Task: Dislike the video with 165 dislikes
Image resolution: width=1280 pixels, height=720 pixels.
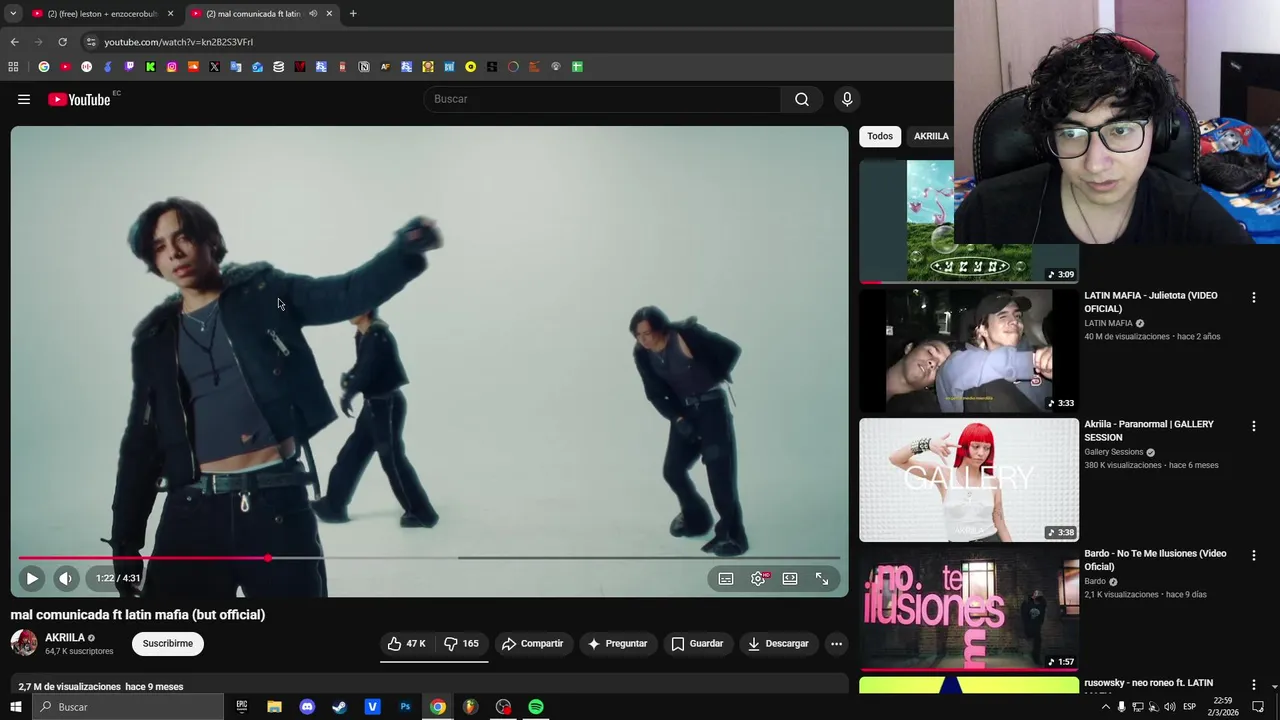Action: [x=462, y=643]
